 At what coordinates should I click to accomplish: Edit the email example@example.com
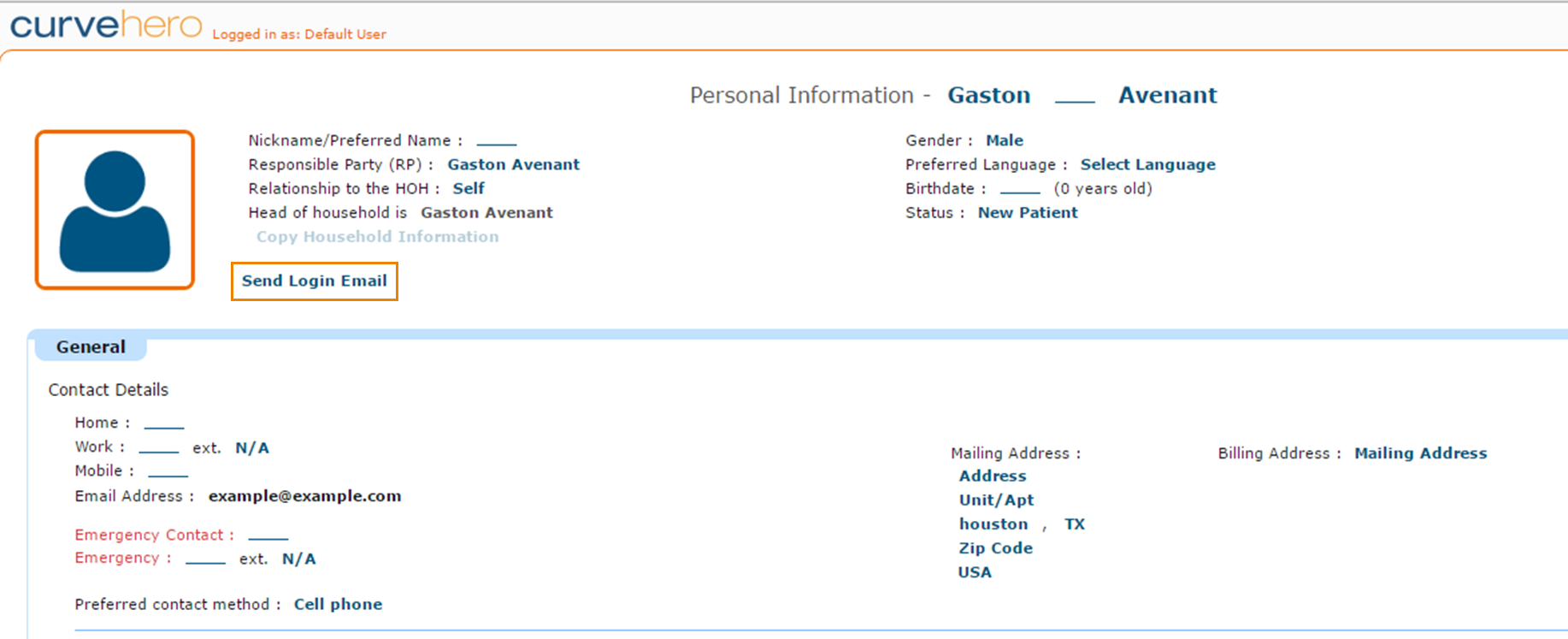tap(304, 496)
